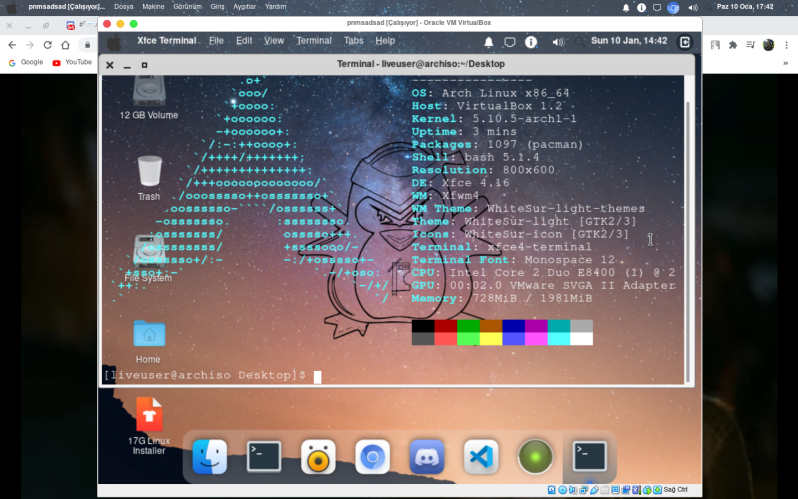The height and width of the screenshot is (499, 798).
Task: Expand Chrome bookmarks overflow chevron
Action: pyautogui.click(x=785, y=63)
